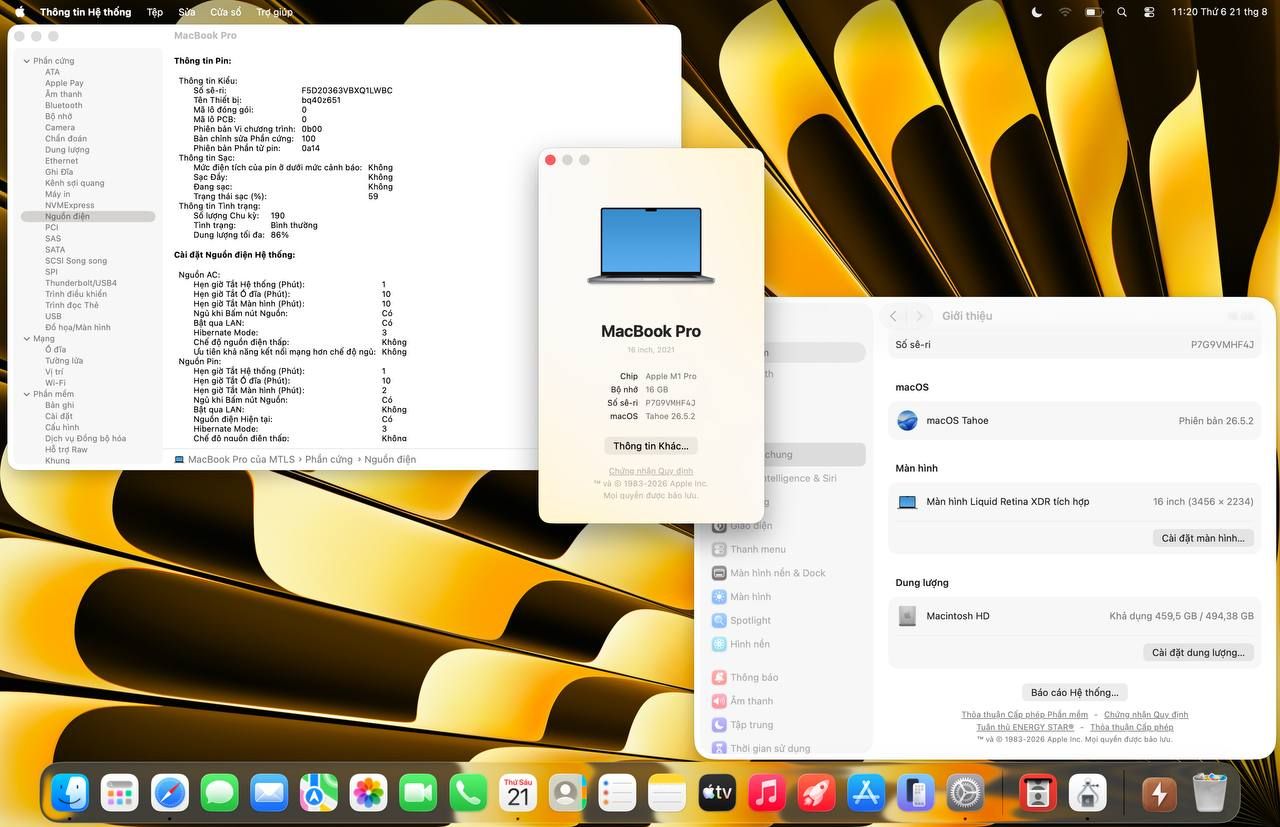Click the Cài đặt màn hình button
The width and height of the screenshot is (1280, 827).
pyautogui.click(x=1203, y=538)
